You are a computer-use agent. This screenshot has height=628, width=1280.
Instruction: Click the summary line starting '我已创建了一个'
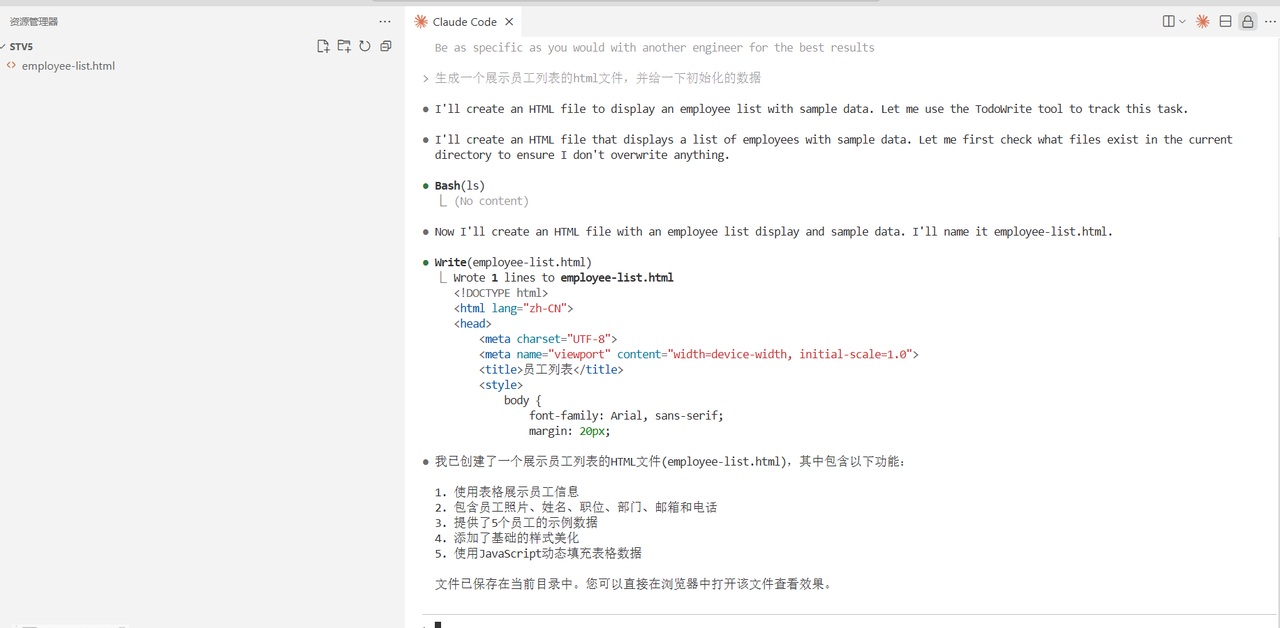[670, 462]
